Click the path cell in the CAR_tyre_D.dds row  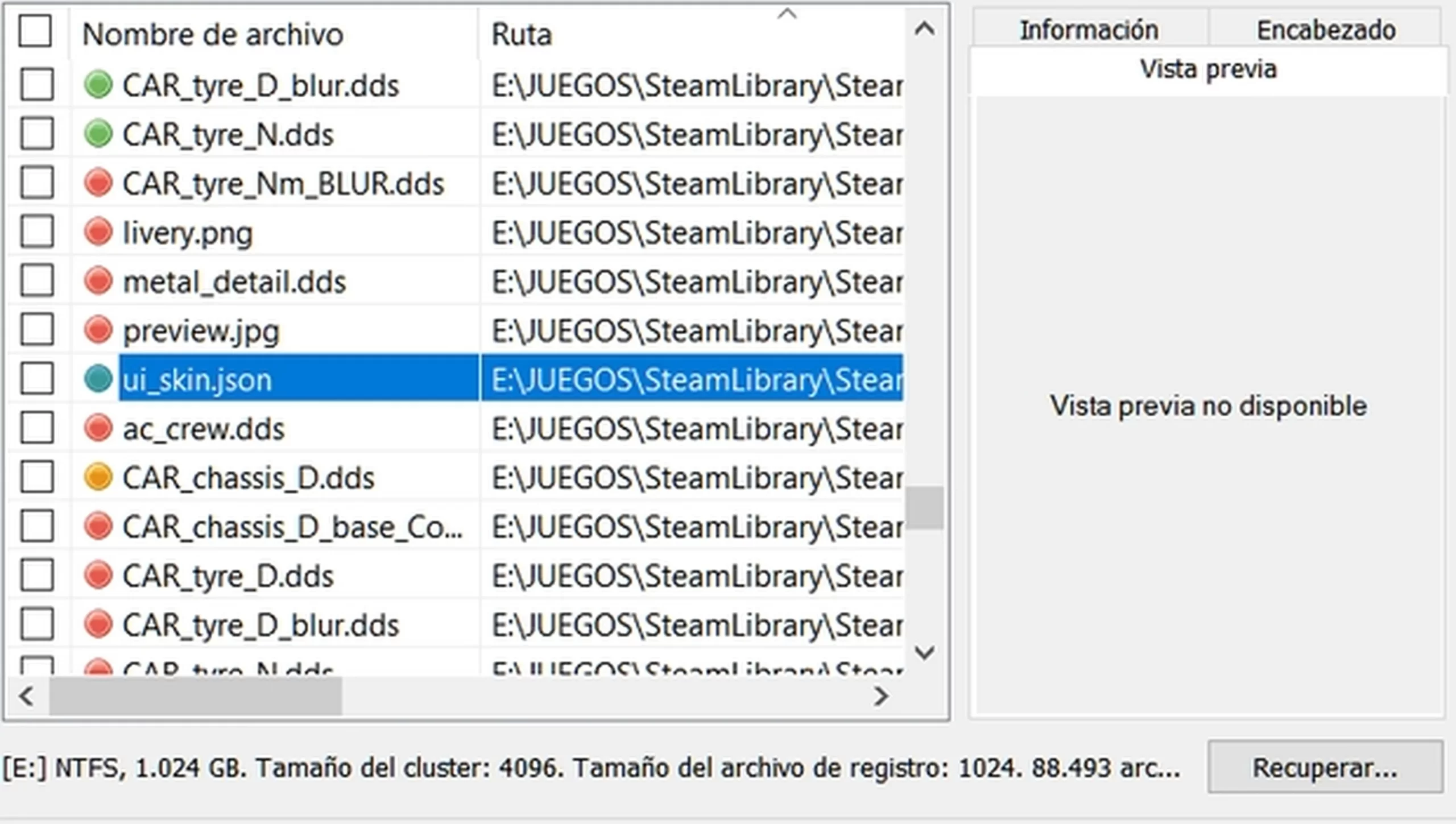point(692,575)
